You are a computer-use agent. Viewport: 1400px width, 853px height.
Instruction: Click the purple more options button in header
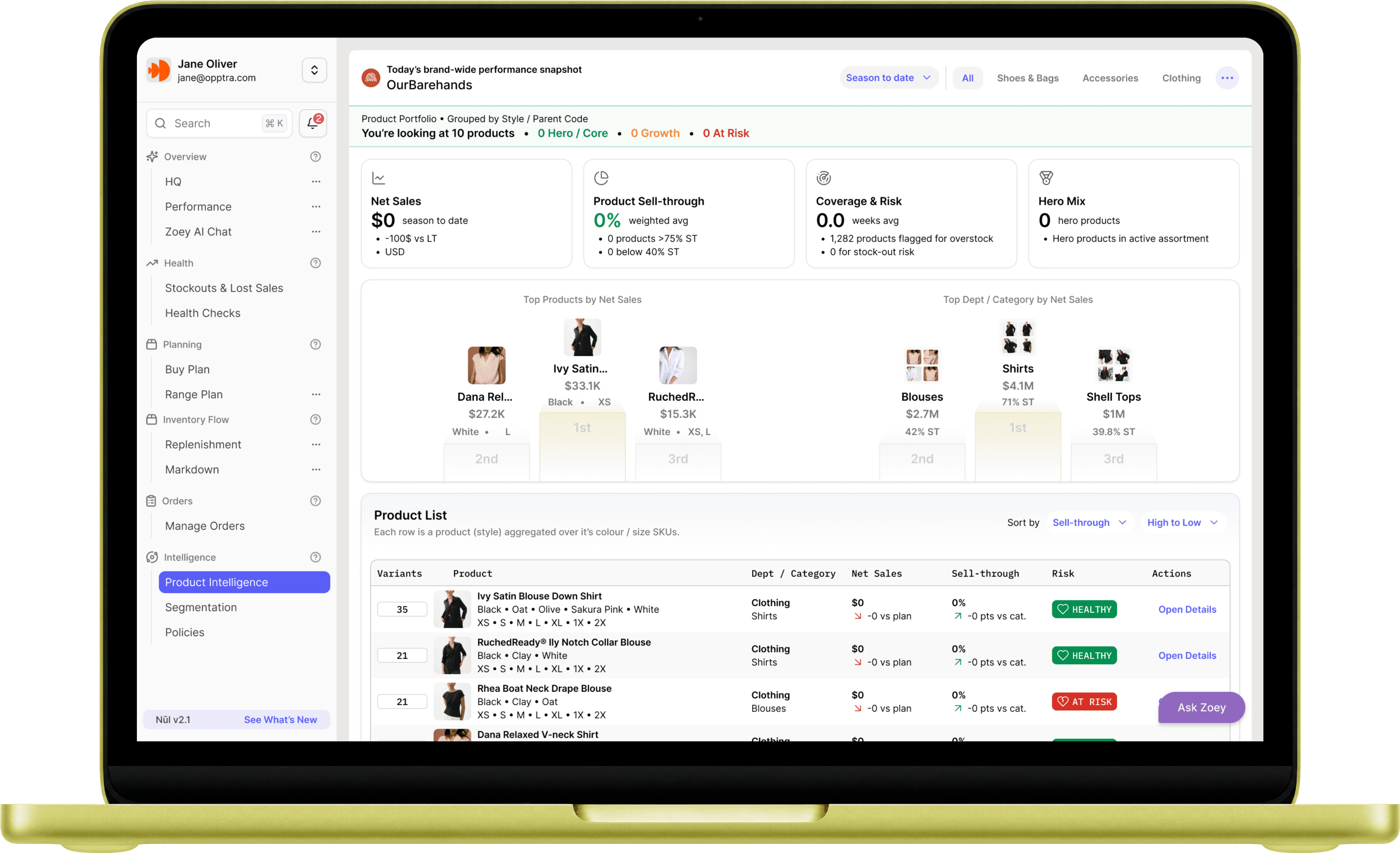click(1227, 78)
